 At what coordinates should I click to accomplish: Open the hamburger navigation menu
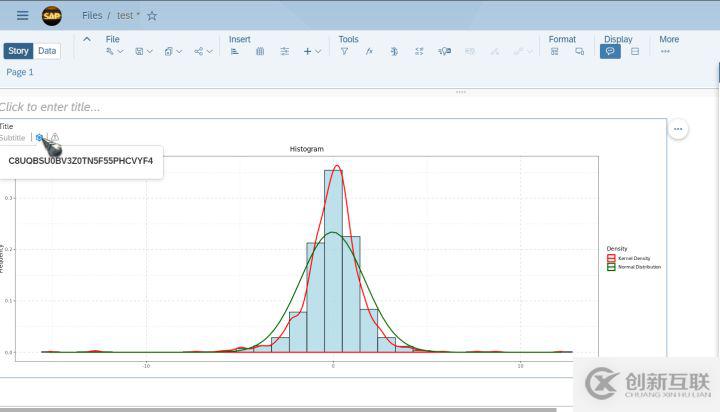point(22,16)
